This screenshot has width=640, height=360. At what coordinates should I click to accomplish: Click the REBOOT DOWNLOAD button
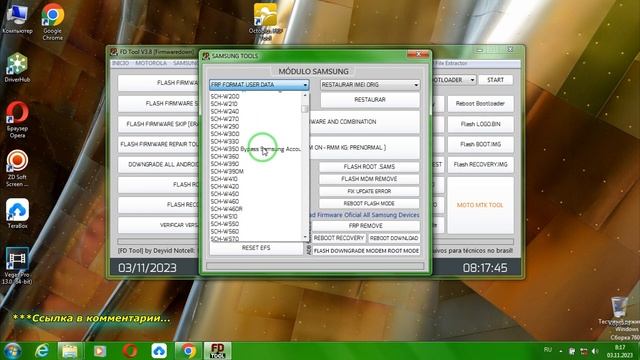[394, 238]
